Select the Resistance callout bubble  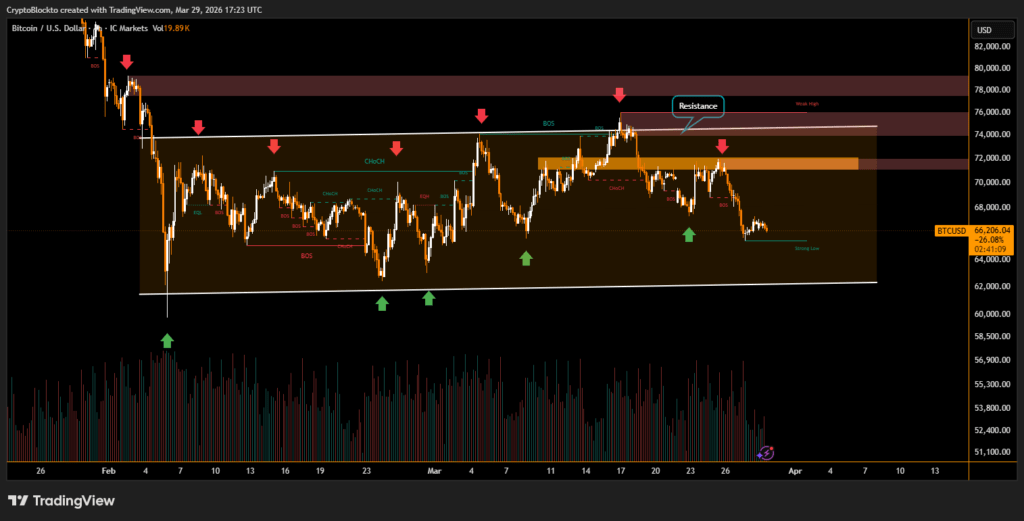point(698,105)
